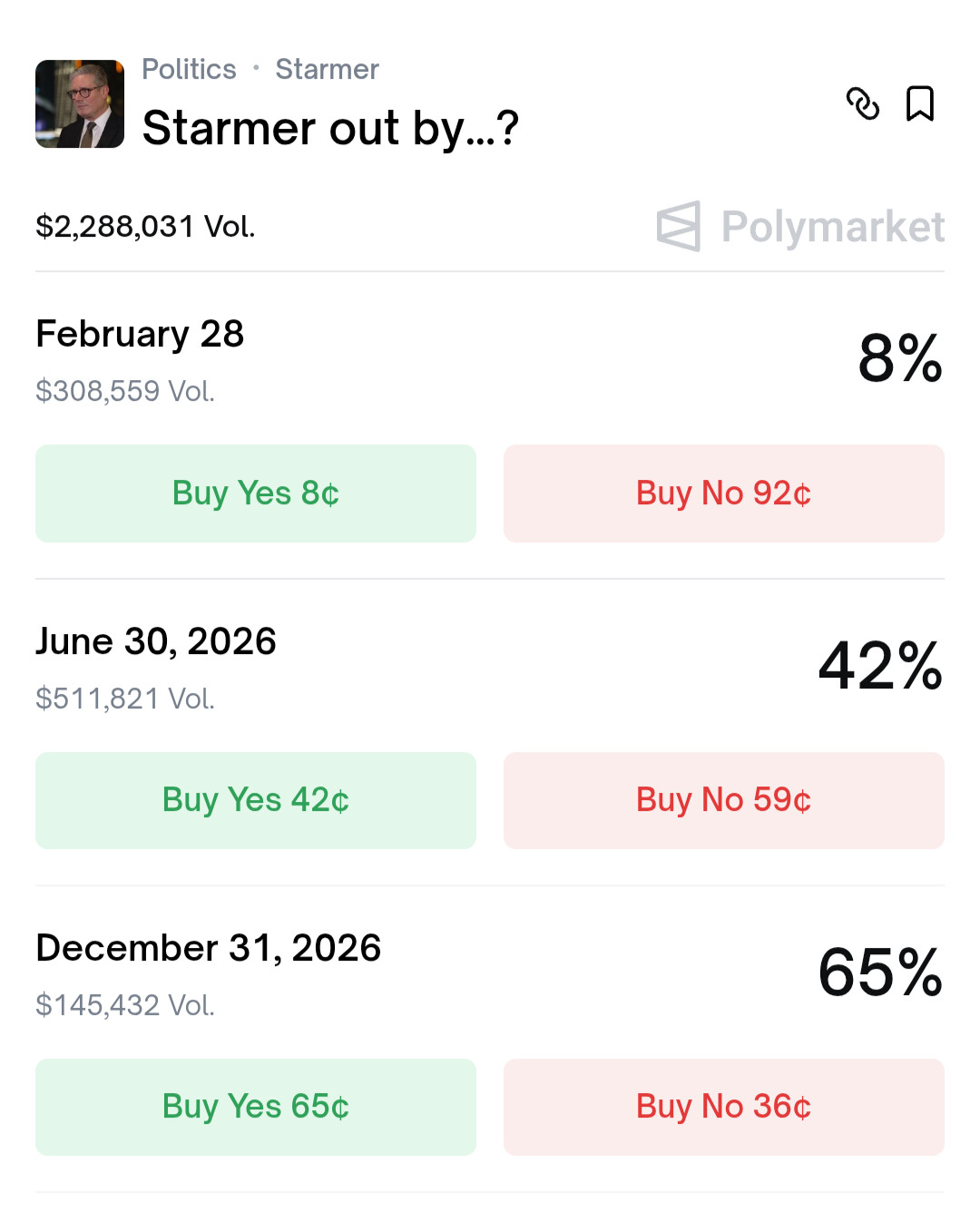Viewport: 980px width, 1231px height.
Task: Select the December 31, 2026 outcome label
Action: (209, 948)
